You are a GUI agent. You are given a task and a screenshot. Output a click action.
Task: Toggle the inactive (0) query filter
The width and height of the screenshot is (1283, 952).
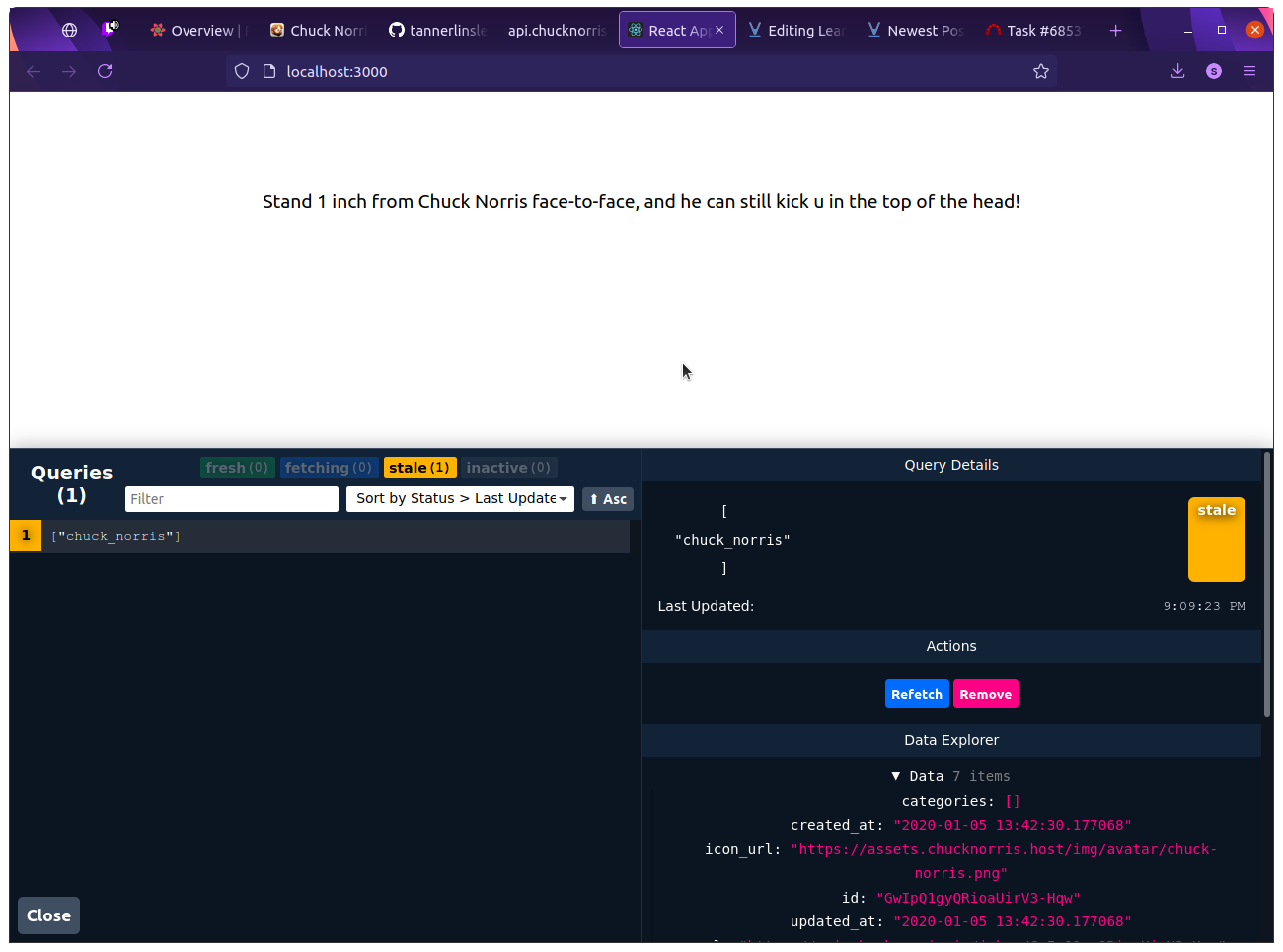coord(507,467)
